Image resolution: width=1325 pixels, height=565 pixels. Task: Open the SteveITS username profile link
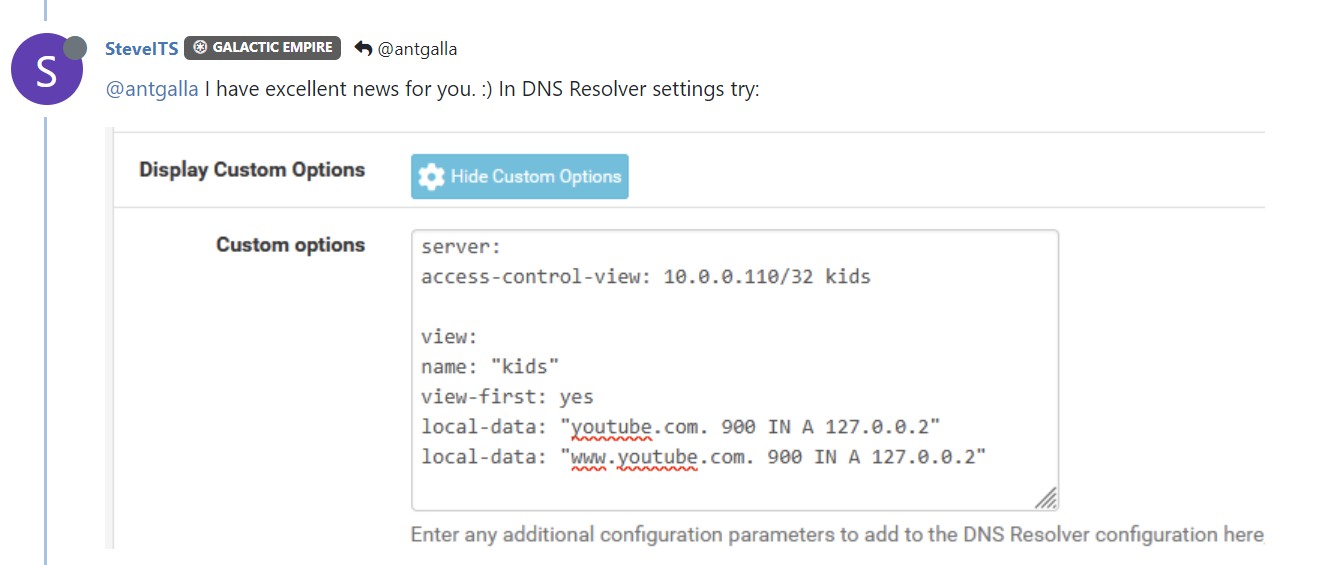[142, 48]
